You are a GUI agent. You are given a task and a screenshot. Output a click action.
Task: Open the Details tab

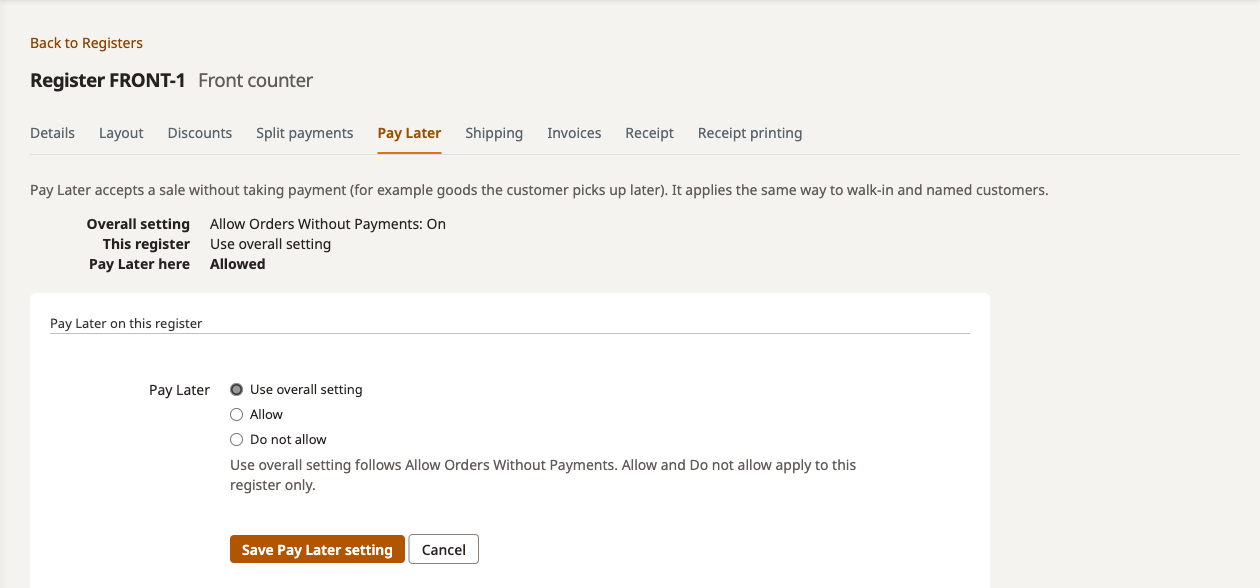tap(52, 133)
